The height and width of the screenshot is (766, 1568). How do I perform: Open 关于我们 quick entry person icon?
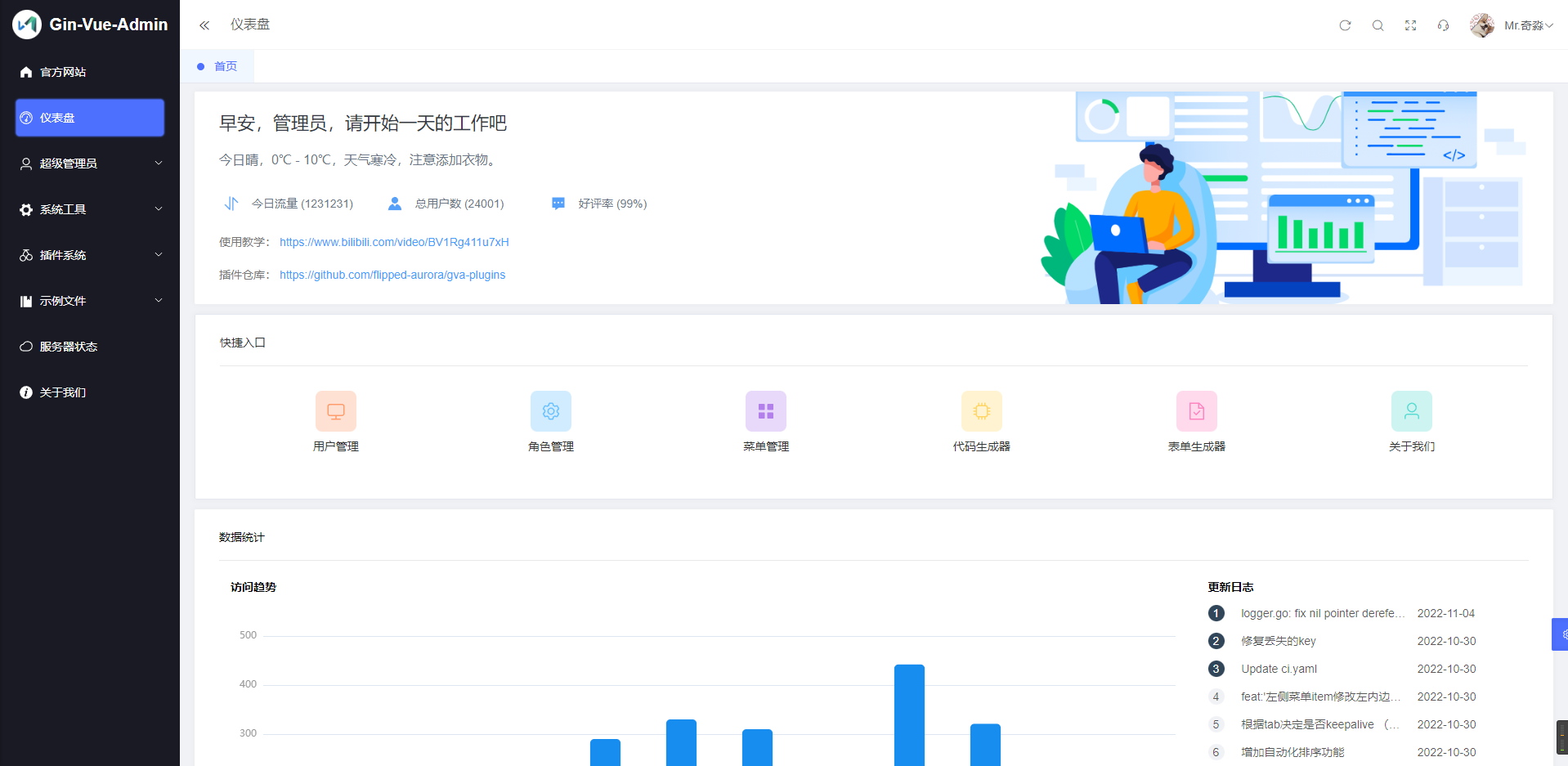click(1411, 411)
